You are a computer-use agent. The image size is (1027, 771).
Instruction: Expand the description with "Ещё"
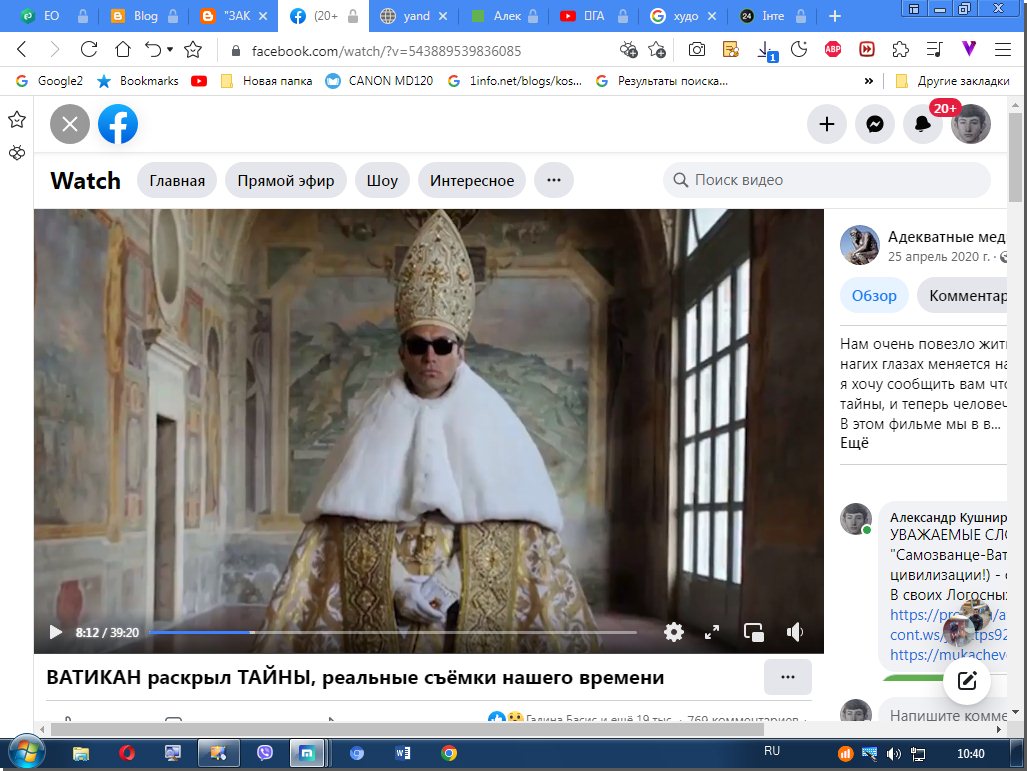(x=854, y=443)
